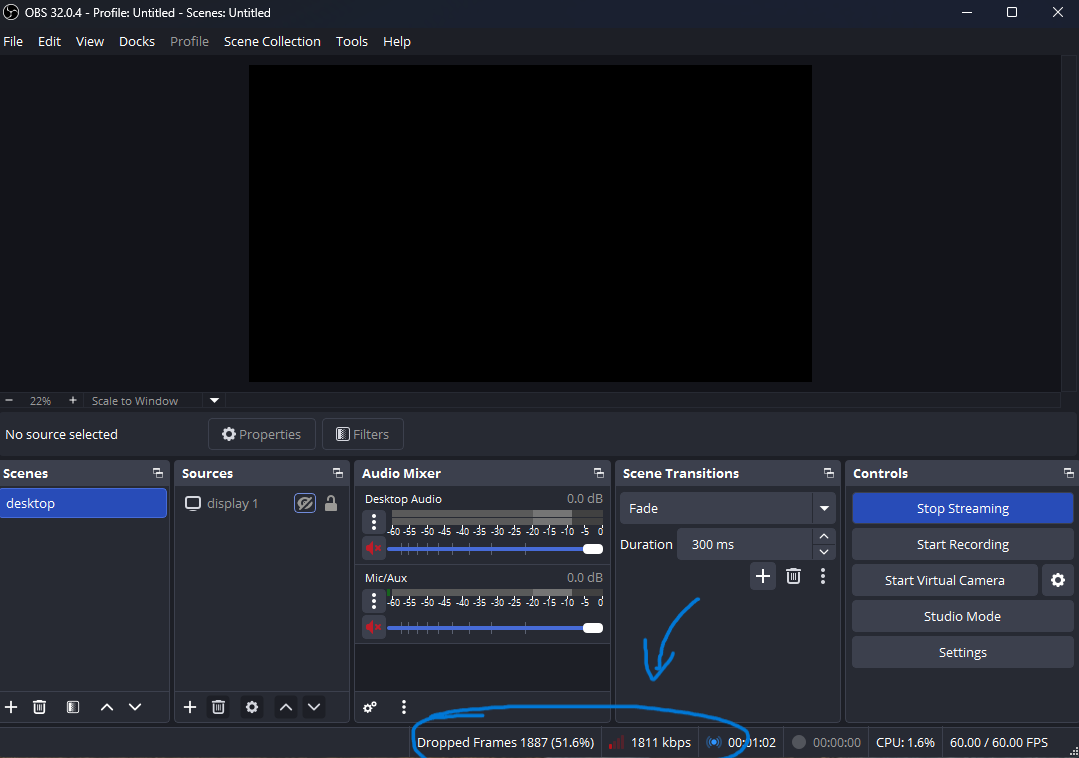Add a new scene transition with plus
The height and width of the screenshot is (758, 1079).
763,576
